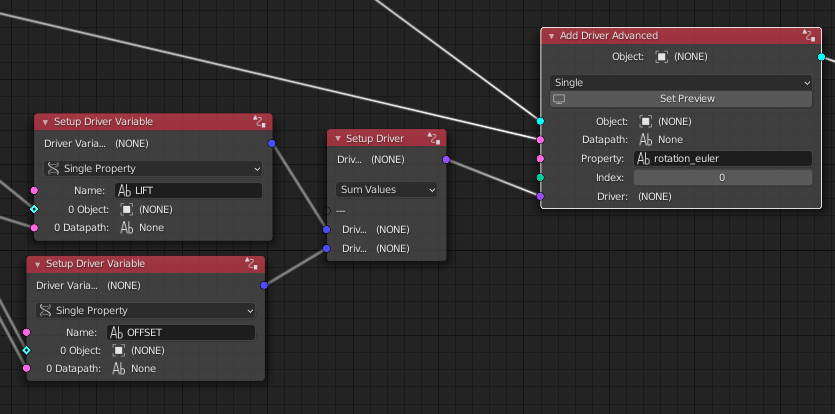Screen dimensions: 835x414
Task: Collapse the LIFT Setup Driver Variable node
Action: tap(45, 122)
